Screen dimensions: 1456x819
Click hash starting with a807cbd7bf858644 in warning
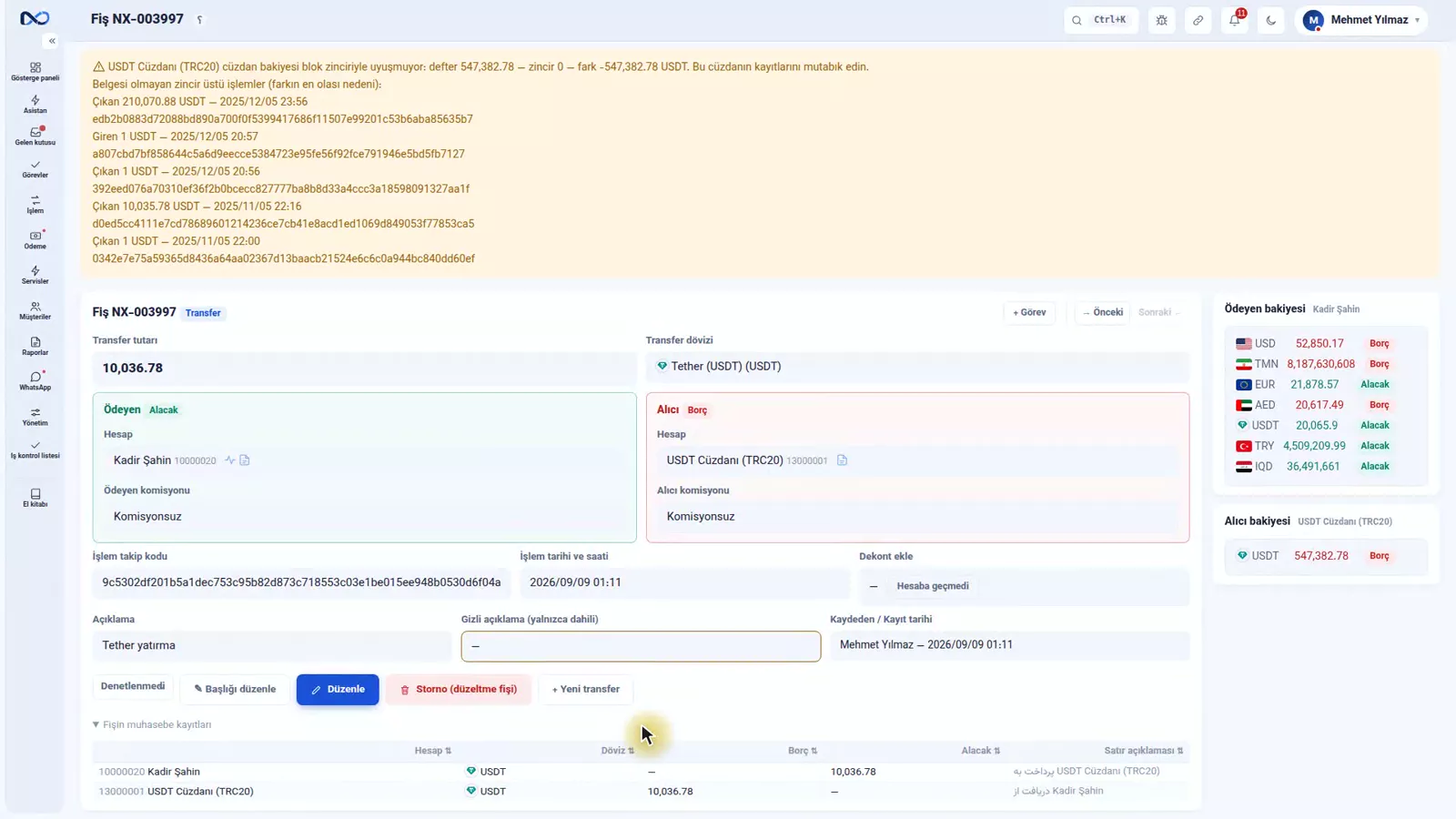coord(278,154)
